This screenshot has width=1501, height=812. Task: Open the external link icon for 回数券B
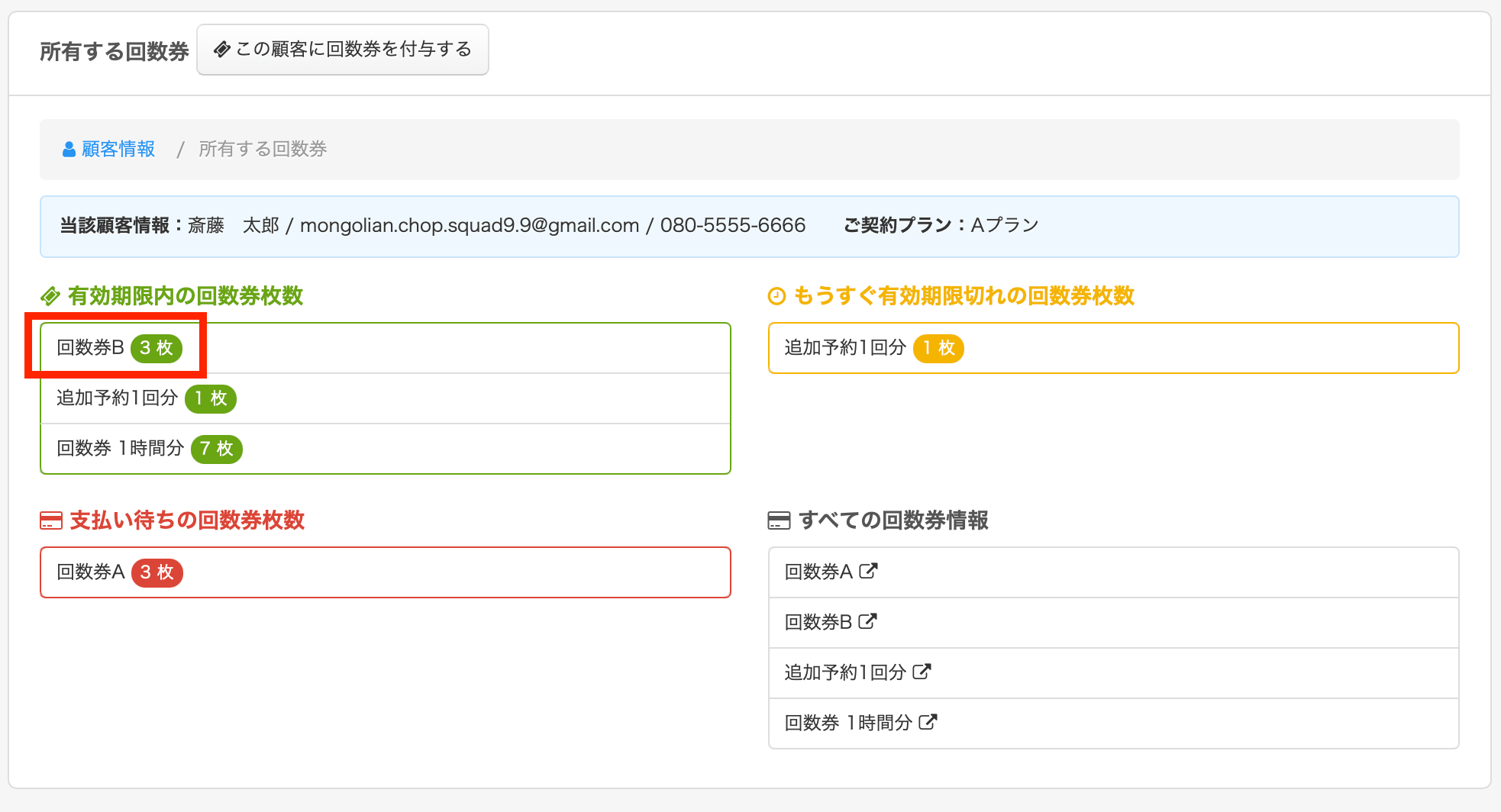click(867, 621)
